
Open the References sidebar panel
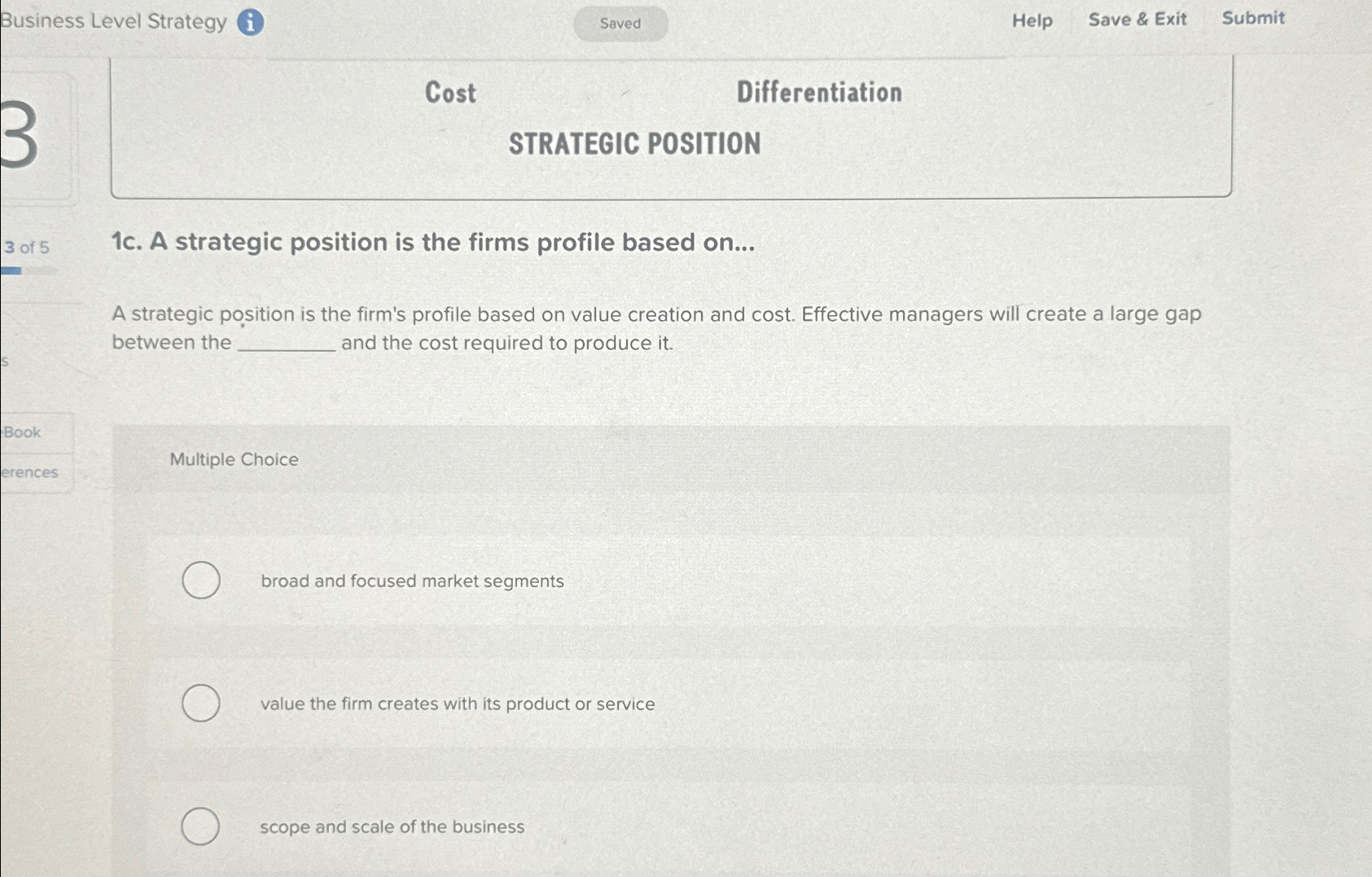28,471
